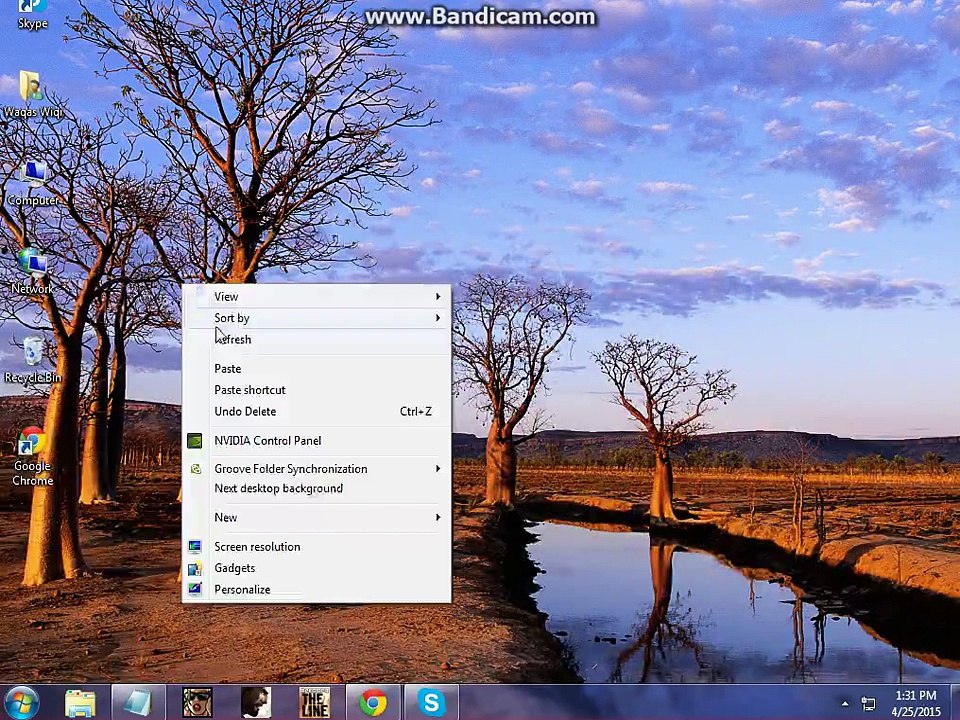Click the arrow beside View

[438, 296]
